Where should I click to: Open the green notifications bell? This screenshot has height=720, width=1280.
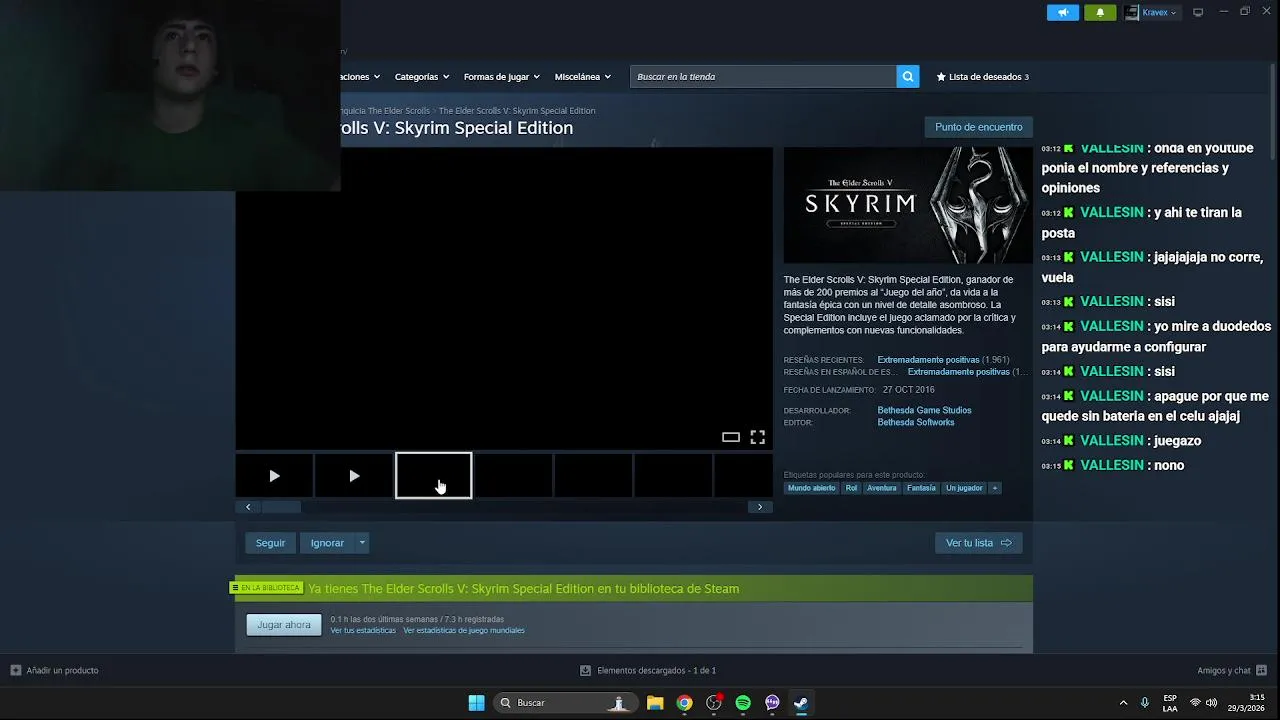tap(1100, 12)
